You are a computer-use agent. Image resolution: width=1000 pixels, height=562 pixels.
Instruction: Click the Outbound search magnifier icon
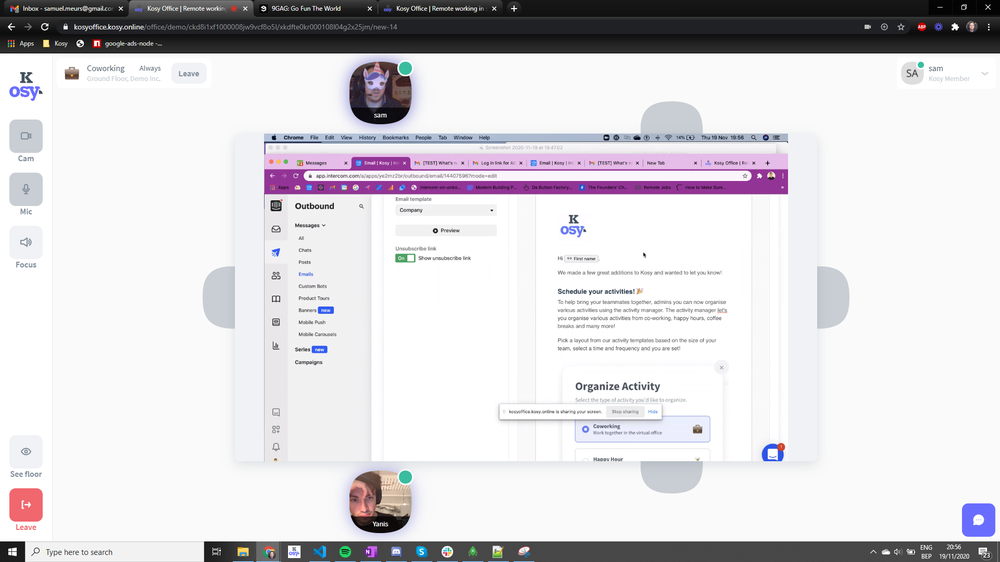point(361,207)
